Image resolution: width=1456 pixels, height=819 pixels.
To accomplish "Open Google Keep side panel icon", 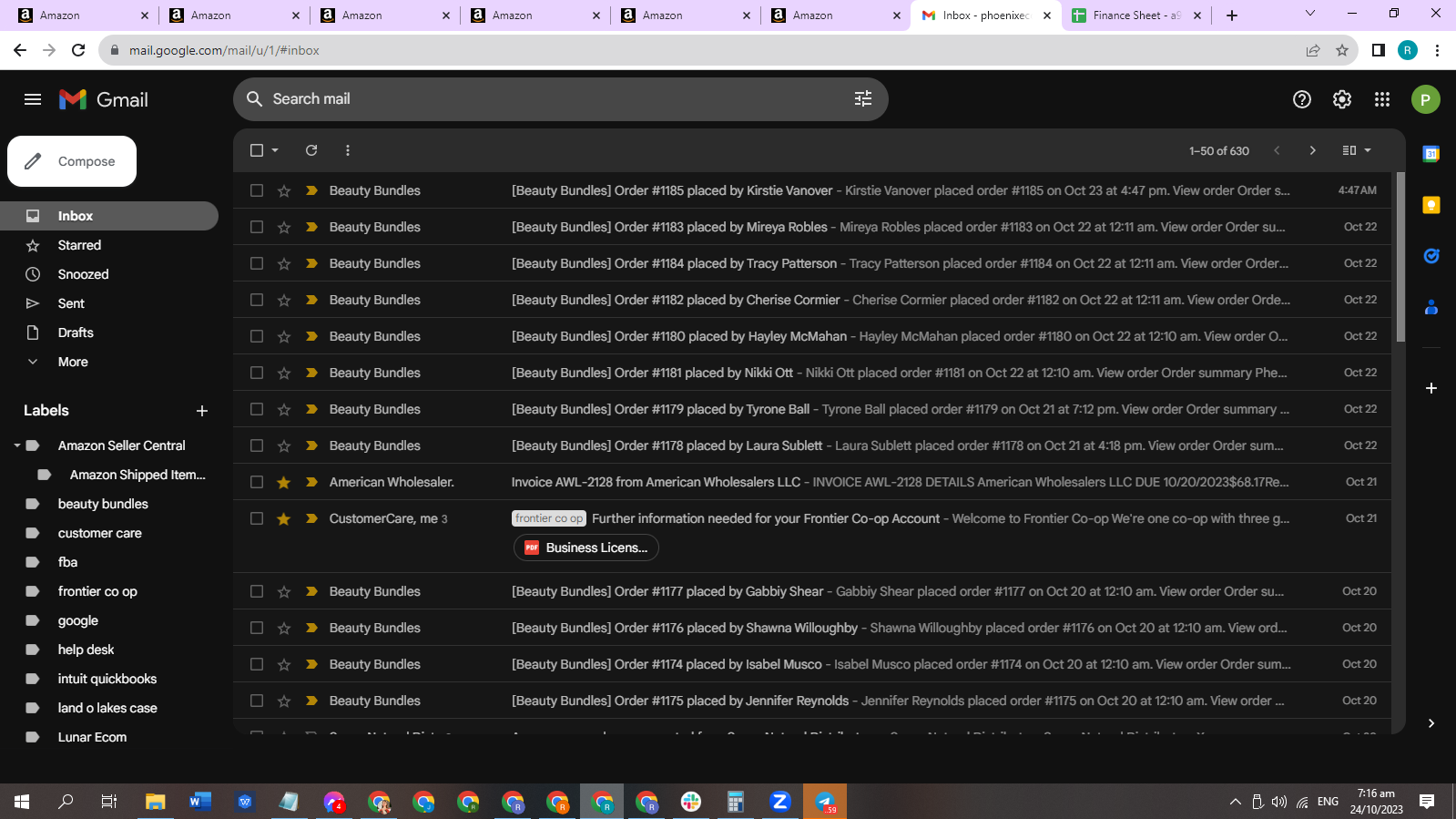I will pos(1431,205).
